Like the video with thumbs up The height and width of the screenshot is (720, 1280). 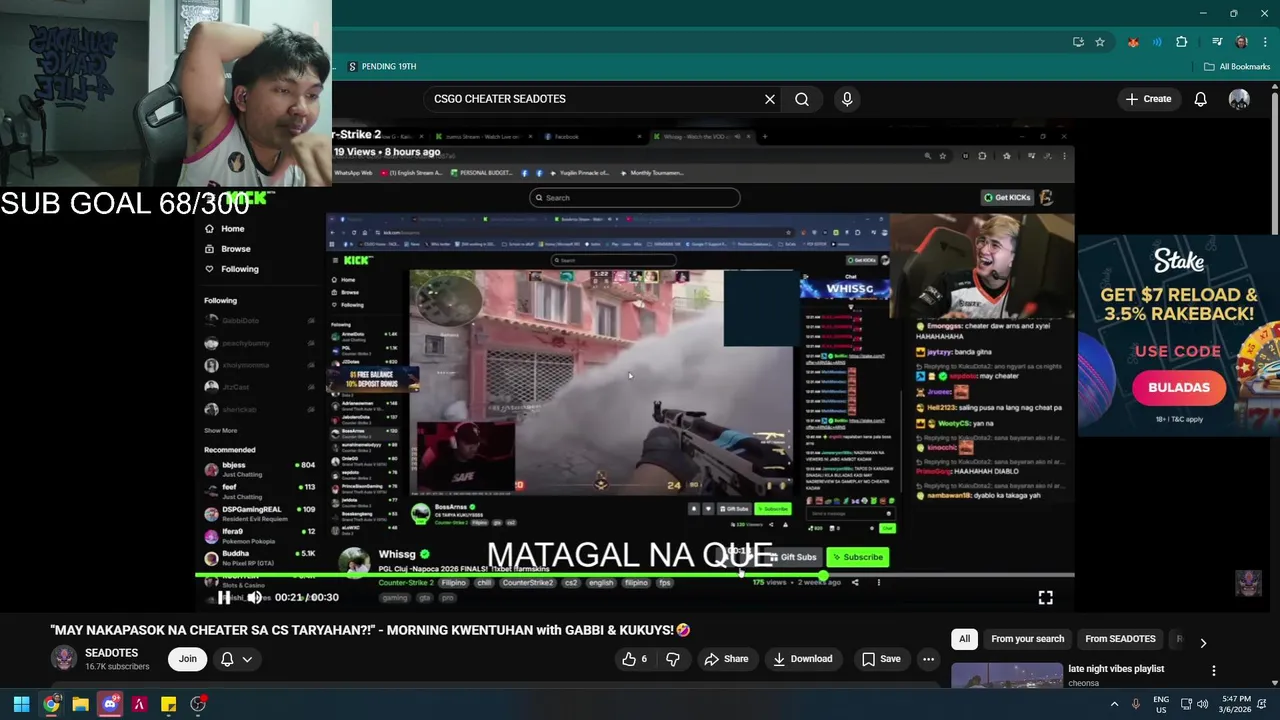pyautogui.click(x=634, y=659)
